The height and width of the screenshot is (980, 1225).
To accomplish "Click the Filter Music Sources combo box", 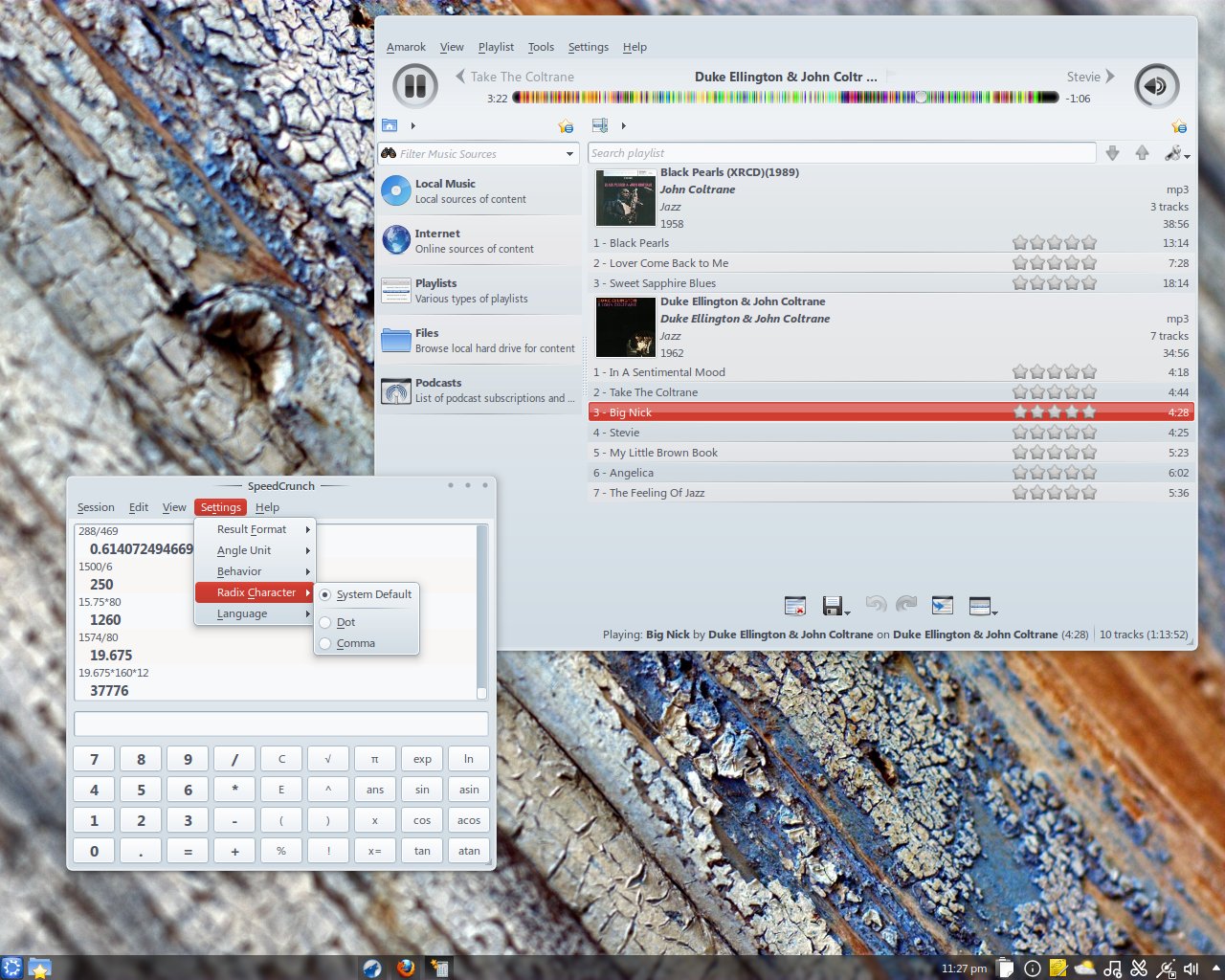I will [x=479, y=153].
